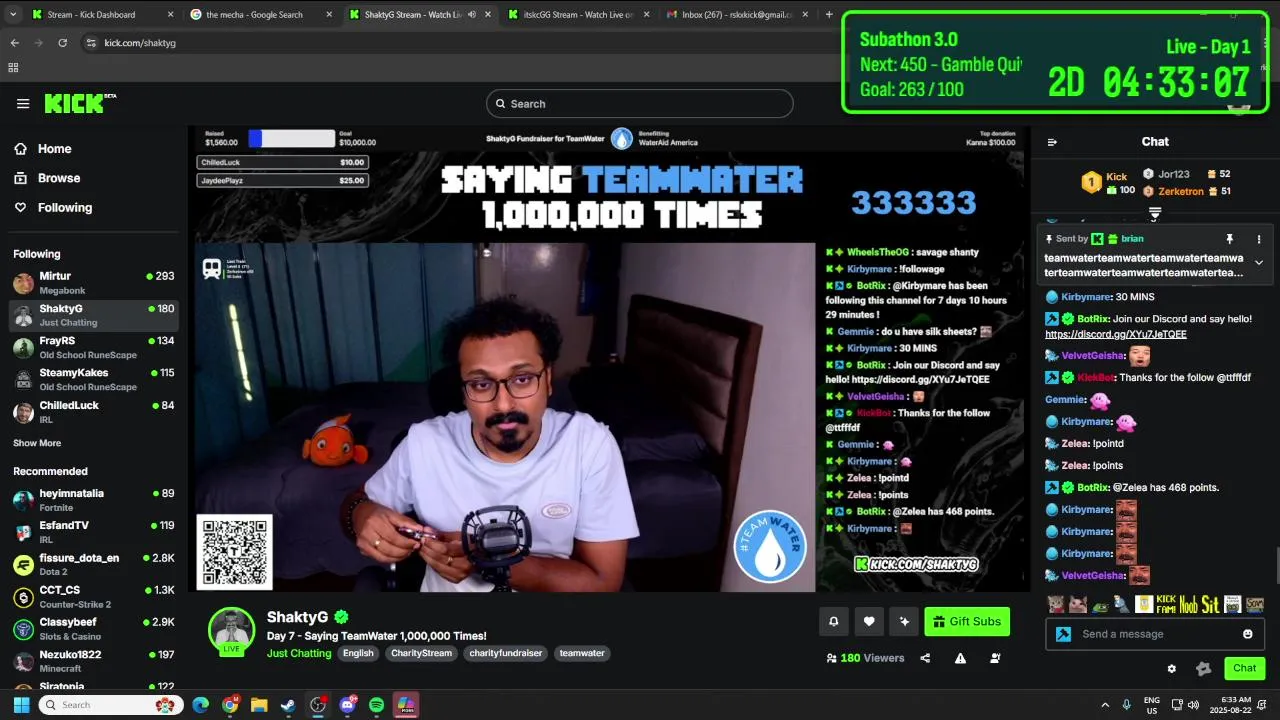The height and width of the screenshot is (720, 1280).
Task: Focus the Kick search box
Action: [x=640, y=104]
